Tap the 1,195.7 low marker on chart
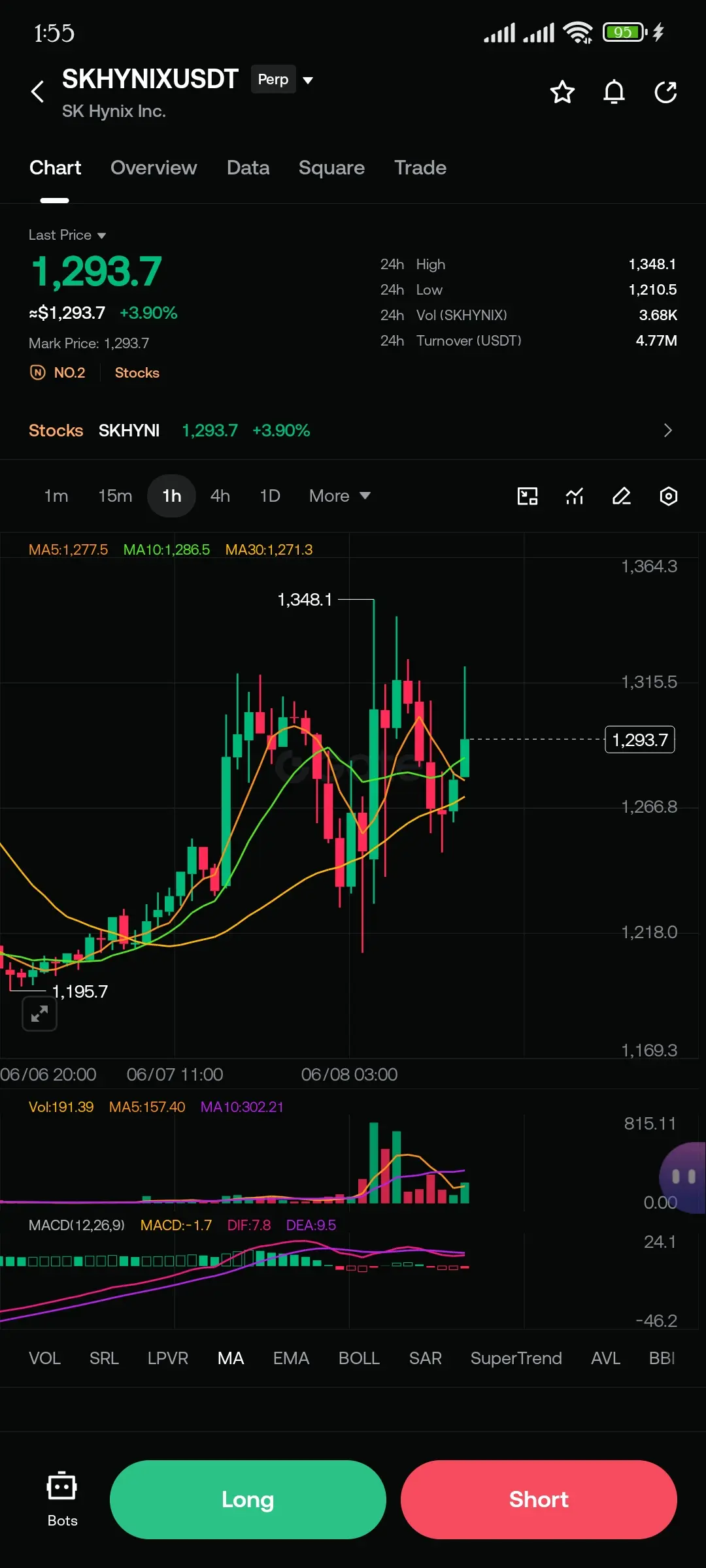Screen dimensions: 706x1568 click(x=80, y=991)
